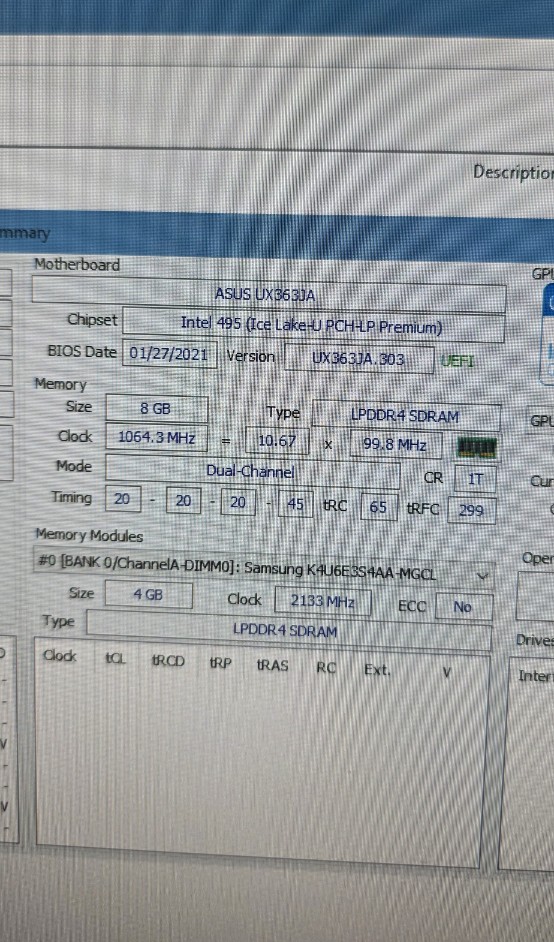
Task: Click the tRAS column header
Action: [273, 665]
